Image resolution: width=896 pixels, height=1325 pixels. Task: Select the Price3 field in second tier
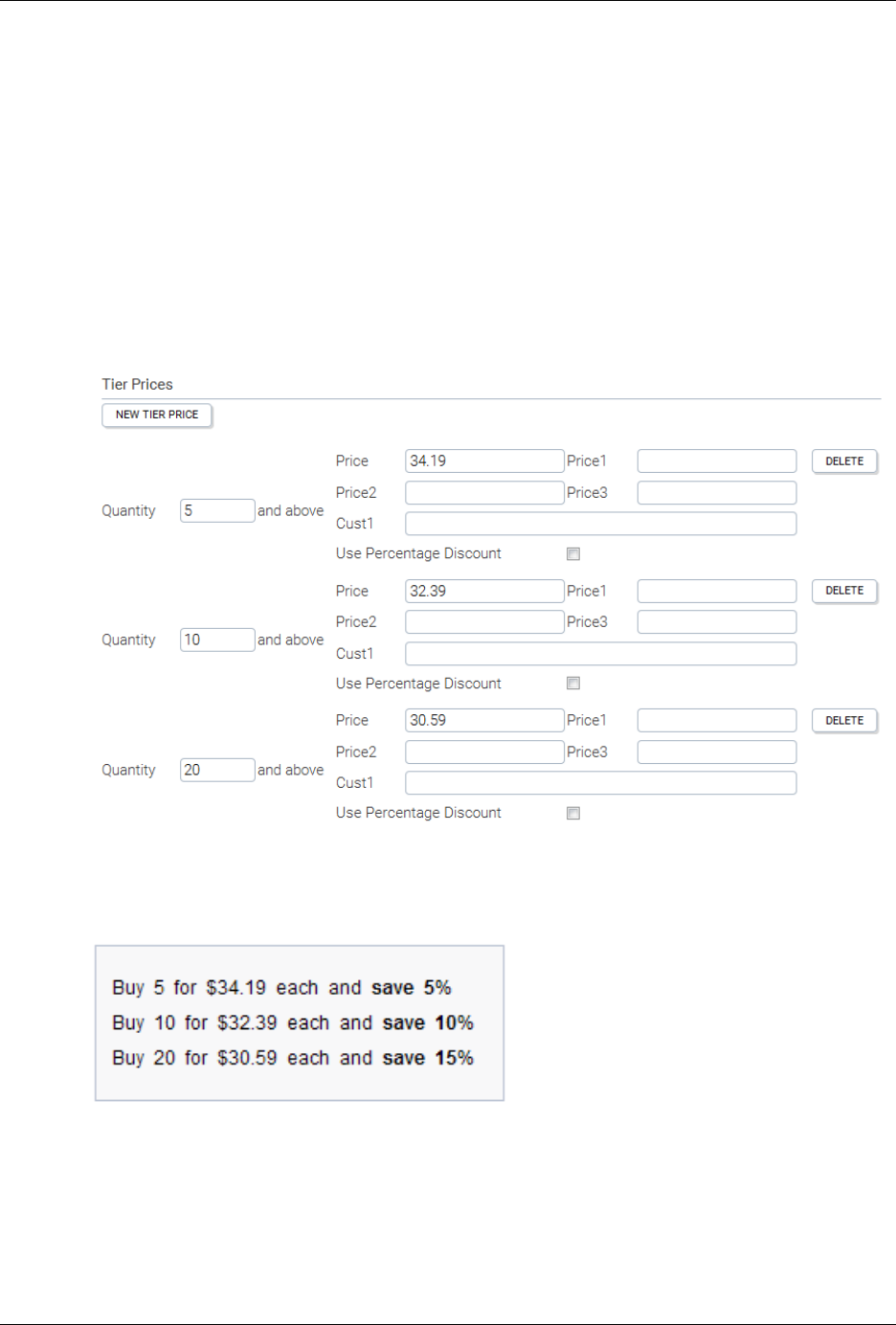pos(717,621)
